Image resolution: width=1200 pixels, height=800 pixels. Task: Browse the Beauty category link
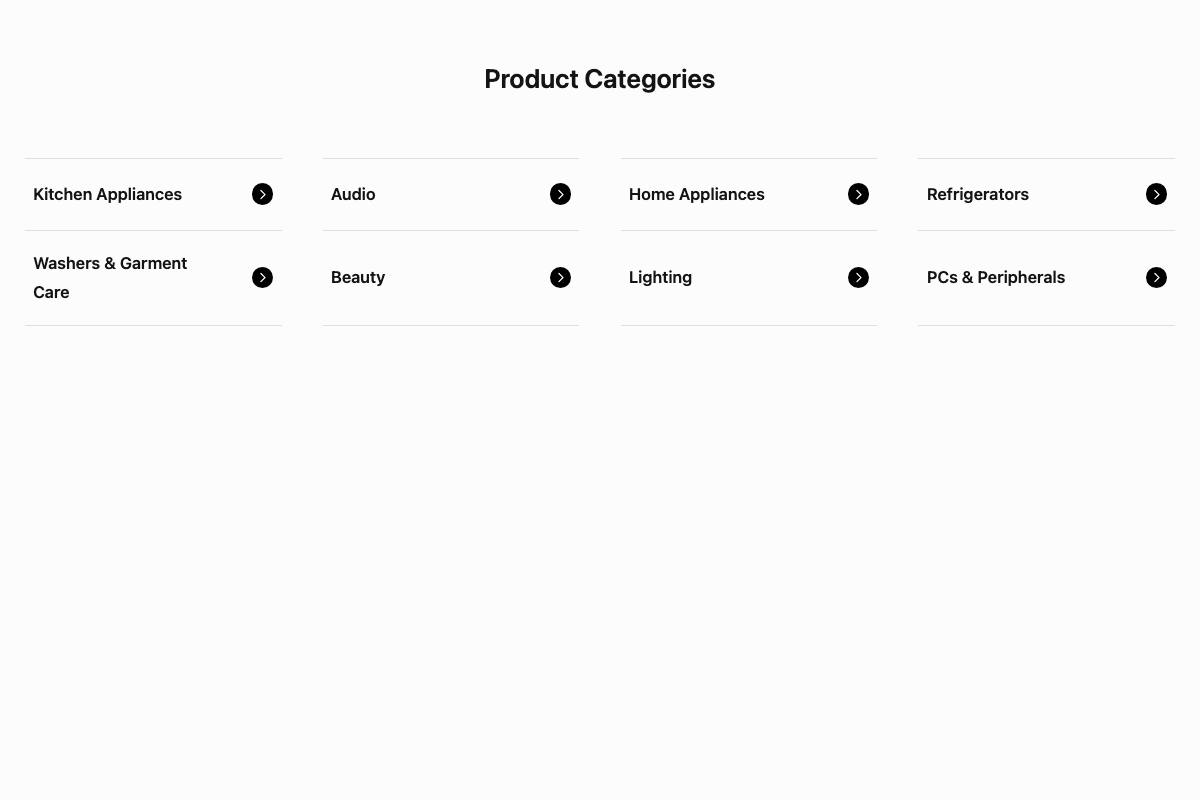358,277
